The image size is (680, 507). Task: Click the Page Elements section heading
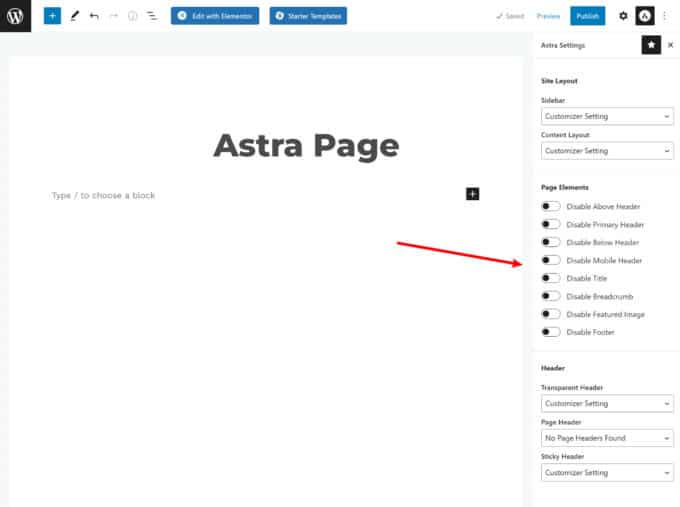pos(564,187)
